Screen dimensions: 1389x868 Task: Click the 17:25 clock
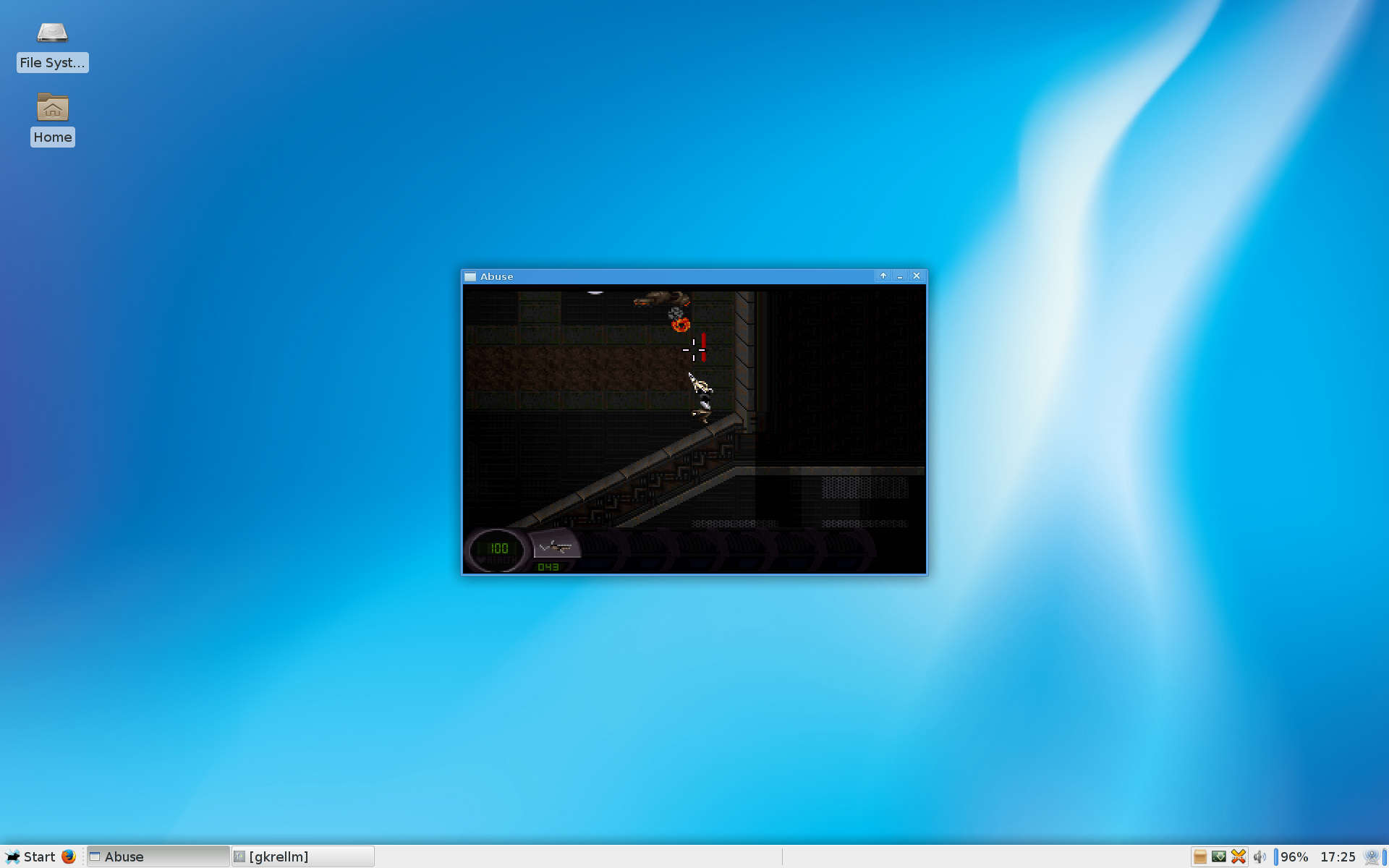click(1338, 856)
